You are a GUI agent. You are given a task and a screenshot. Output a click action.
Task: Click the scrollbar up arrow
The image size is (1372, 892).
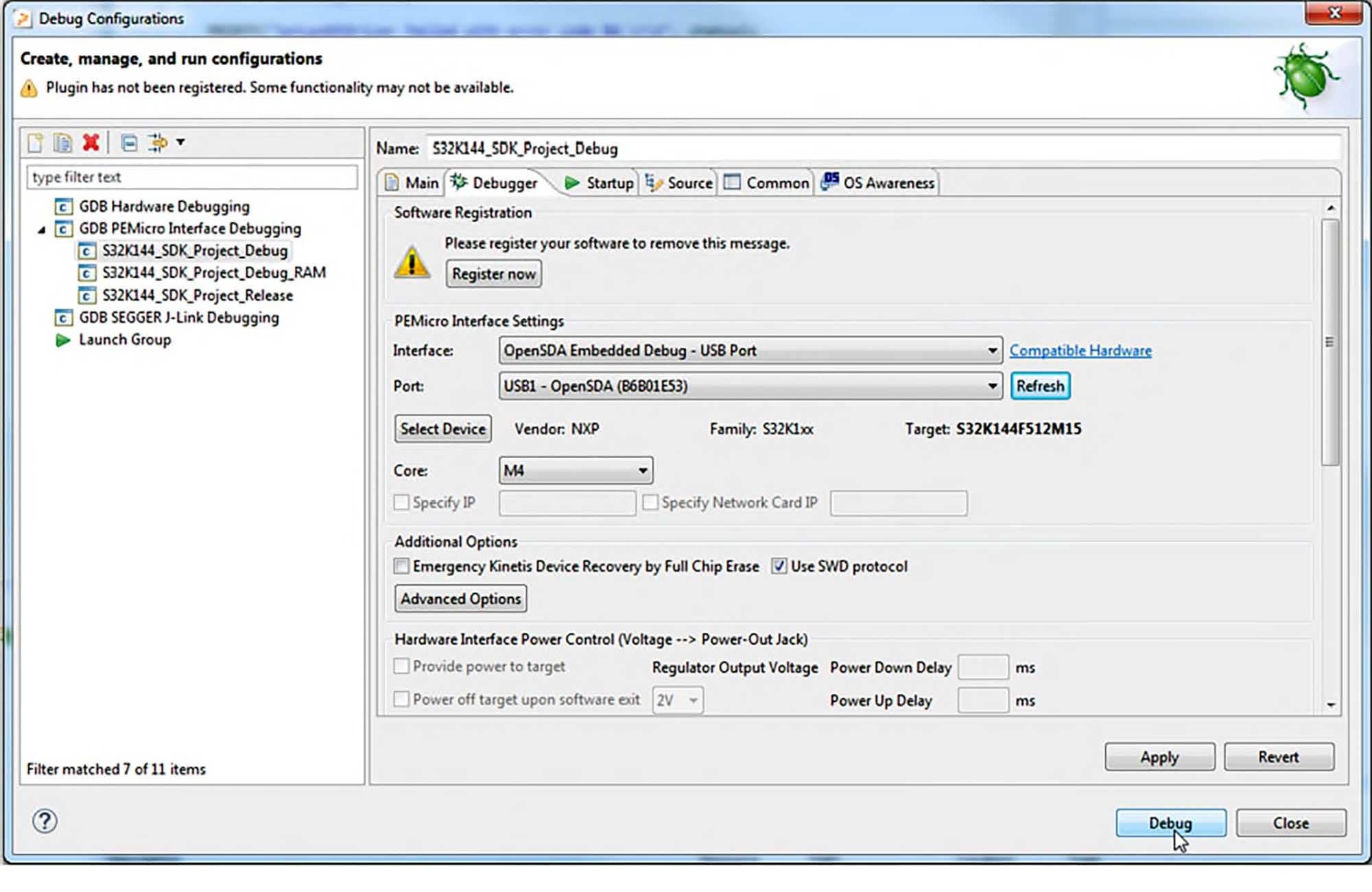[x=1331, y=207]
